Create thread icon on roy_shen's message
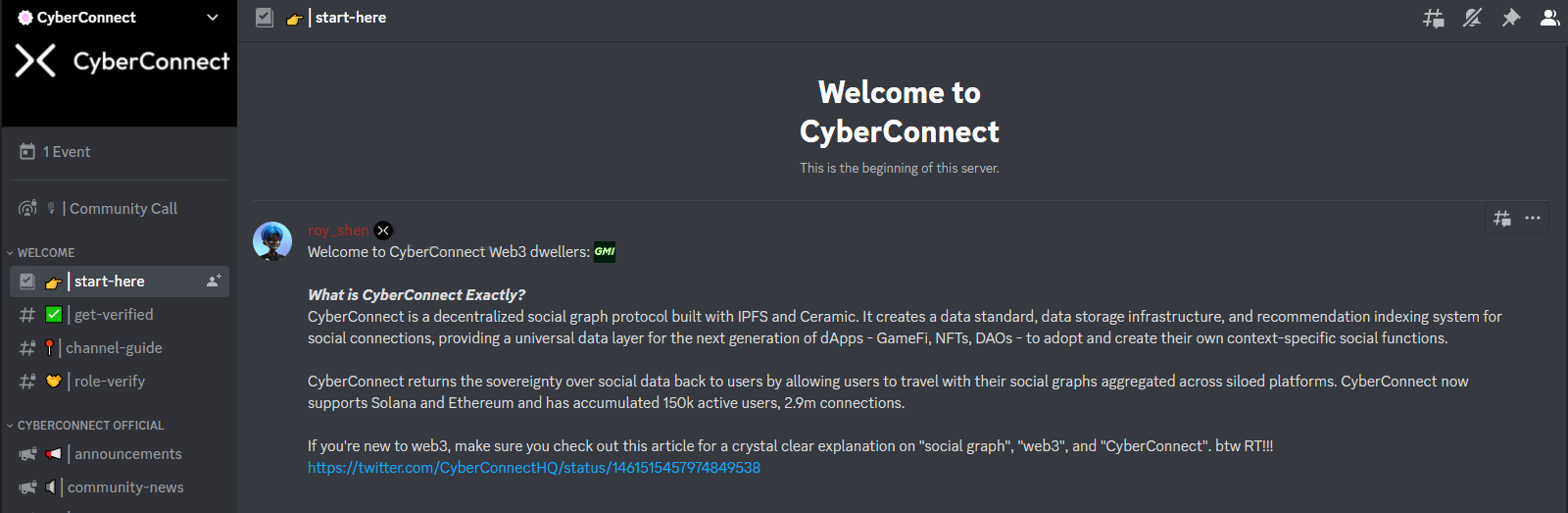This screenshot has height=513, width=1568. tap(1501, 218)
